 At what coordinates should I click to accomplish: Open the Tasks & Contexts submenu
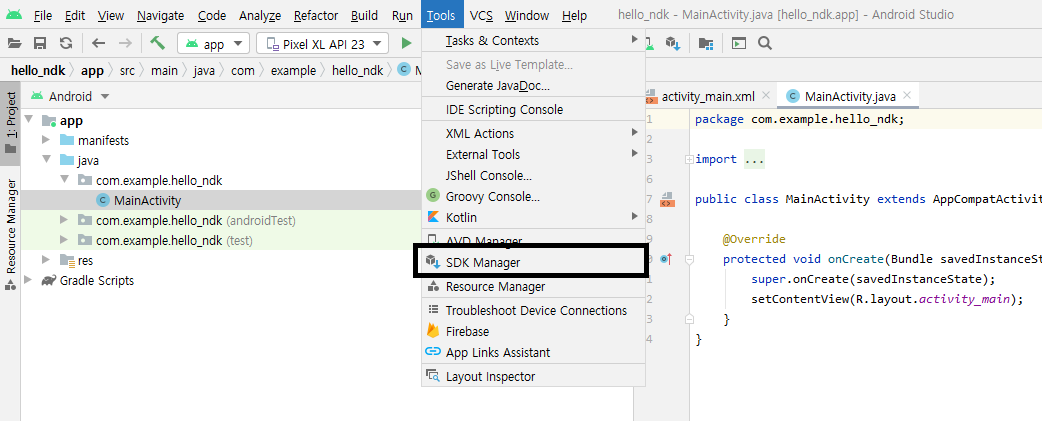click(x=533, y=41)
